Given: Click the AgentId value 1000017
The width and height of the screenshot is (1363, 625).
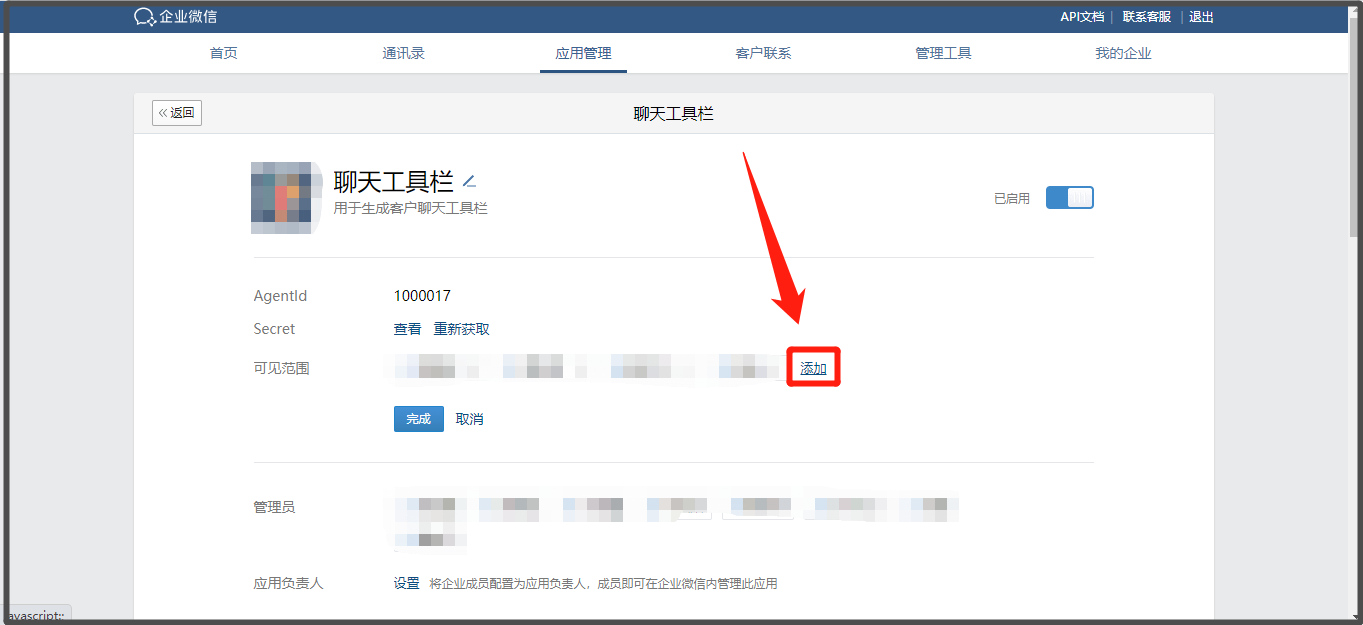Looking at the screenshot, I should (x=422, y=296).
